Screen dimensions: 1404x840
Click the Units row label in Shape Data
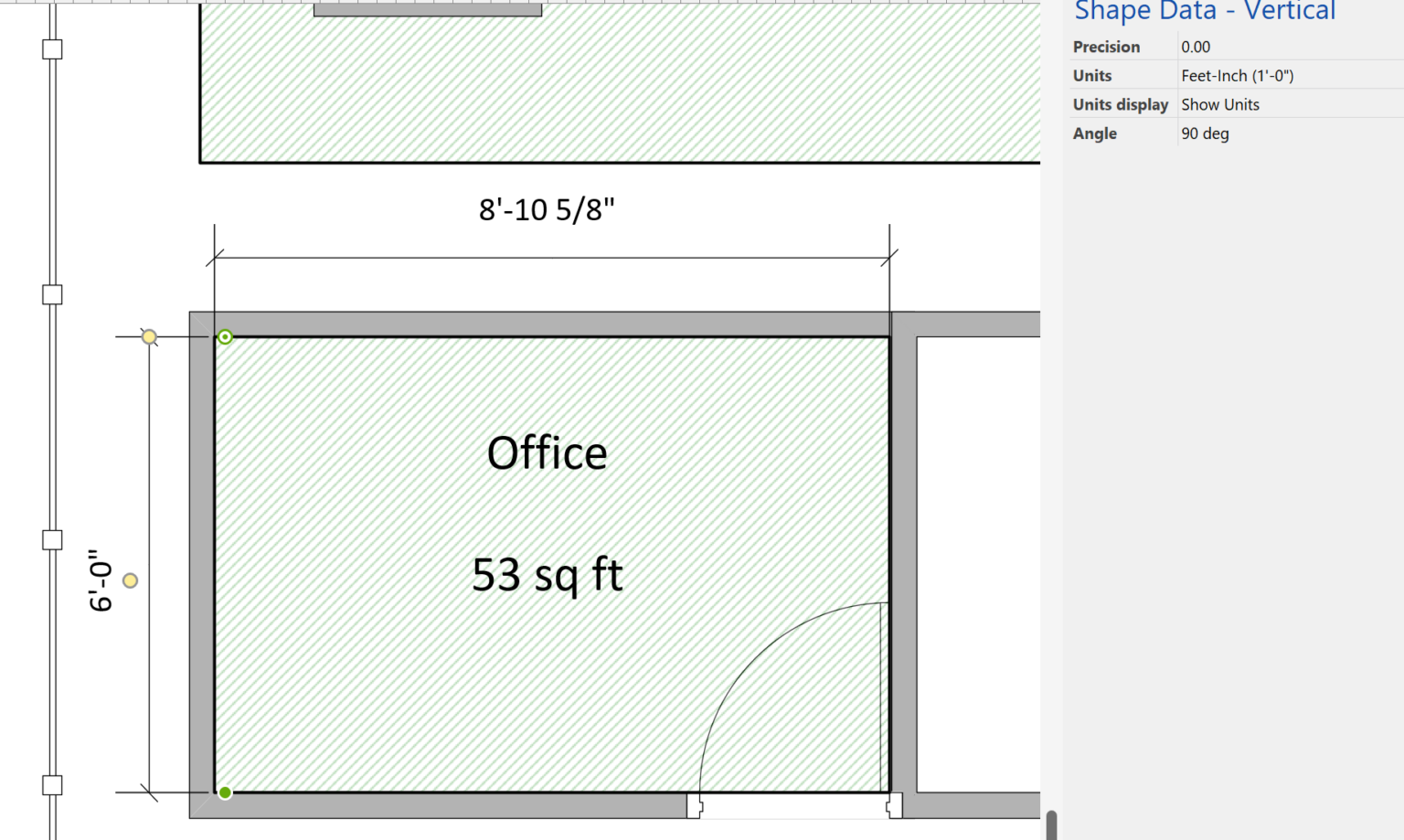(1091, 75)
